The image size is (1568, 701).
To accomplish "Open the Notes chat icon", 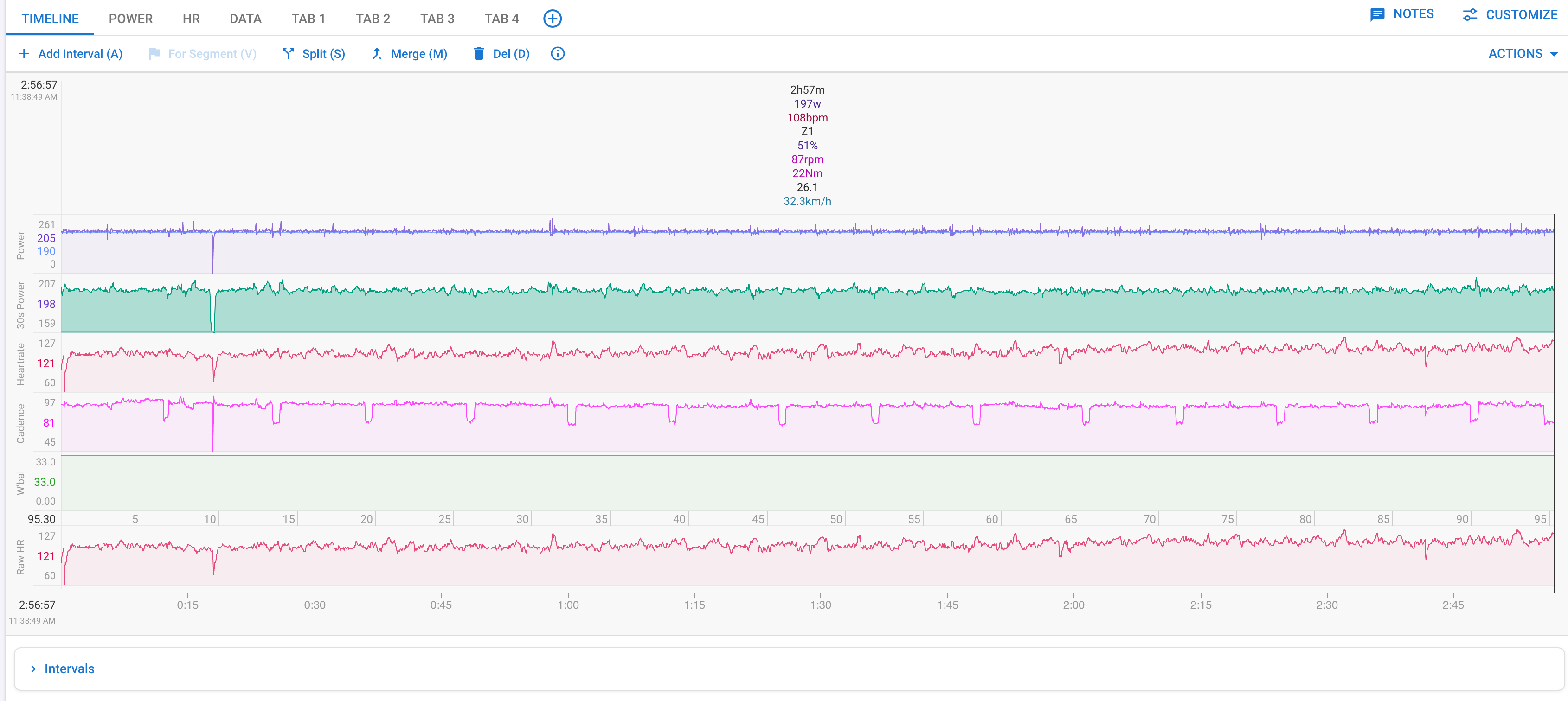I will tap(1377, 14).
